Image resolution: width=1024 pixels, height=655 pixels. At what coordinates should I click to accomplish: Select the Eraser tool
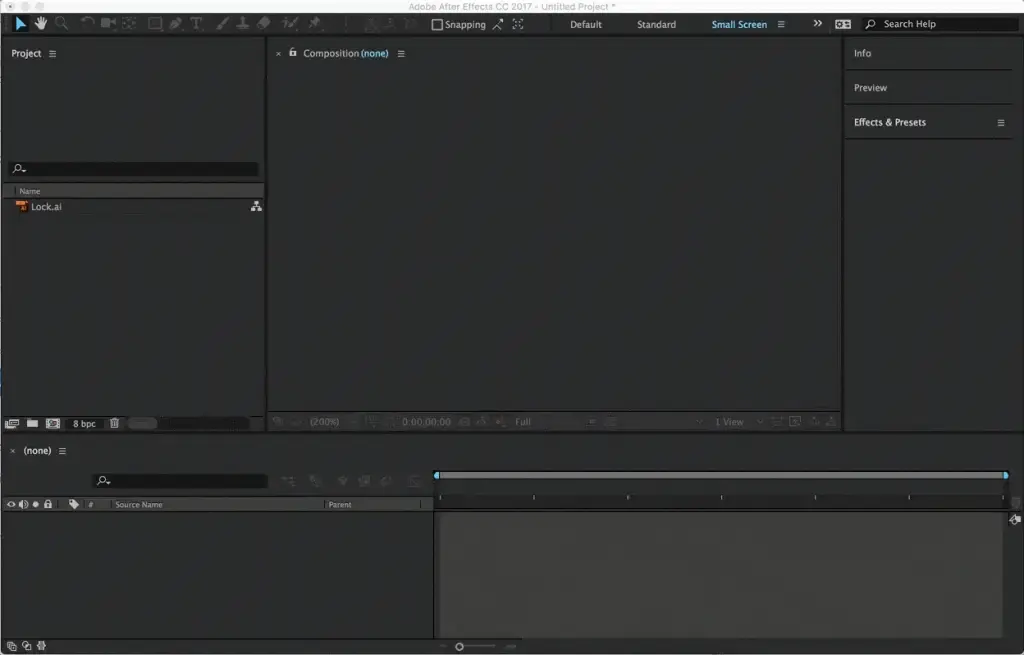(x=263, y=24)
